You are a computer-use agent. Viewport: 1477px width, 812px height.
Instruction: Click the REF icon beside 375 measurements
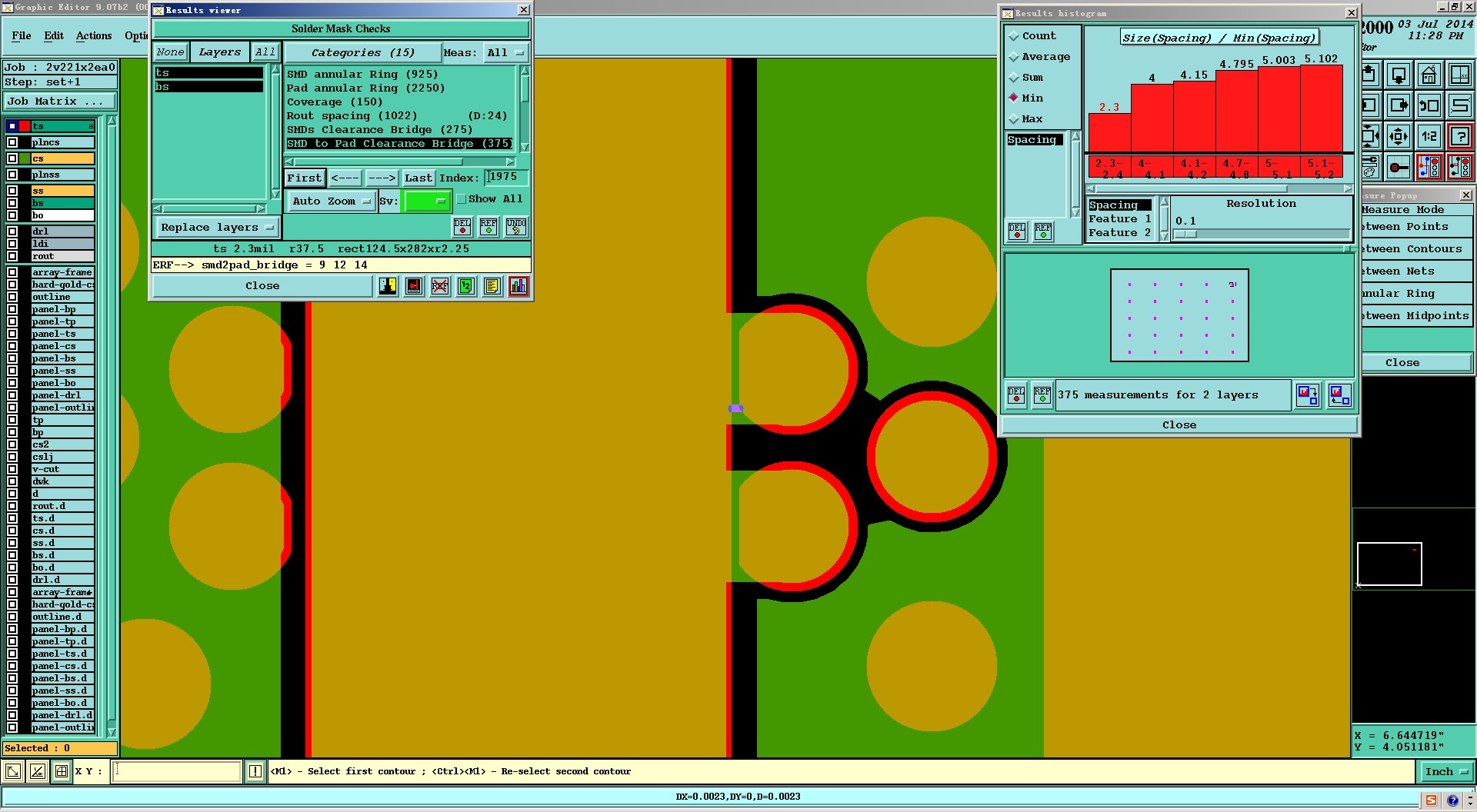pyautogui.click(x=1042, y=395)
